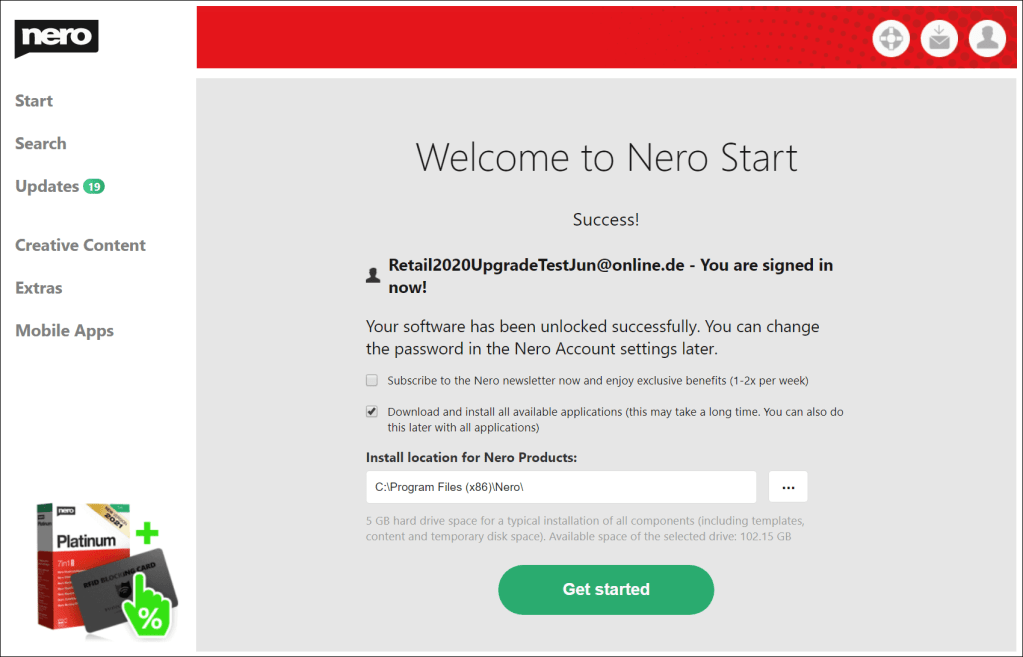The image size is (1023, 657).
Task: Open Creative Content in sidebar
Action: click(x=80, y=245)
